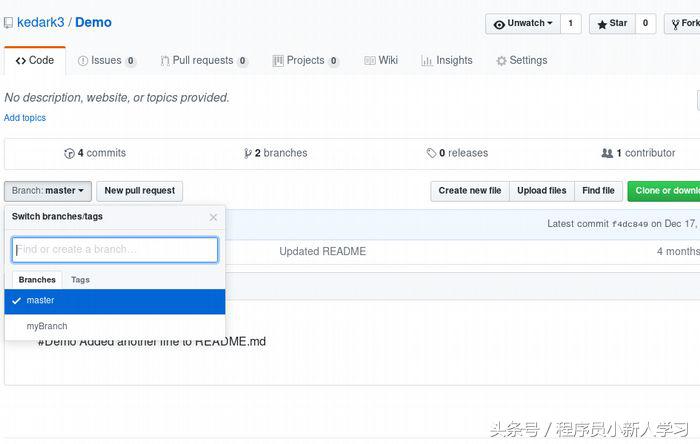Open the Insights tab

pyautogui.click(x=446, y=60)
